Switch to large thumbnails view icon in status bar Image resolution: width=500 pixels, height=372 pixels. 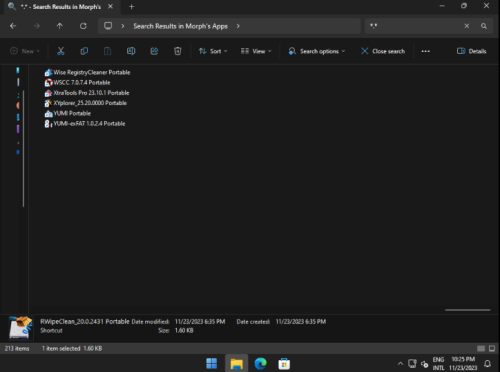tap(492, 349)
